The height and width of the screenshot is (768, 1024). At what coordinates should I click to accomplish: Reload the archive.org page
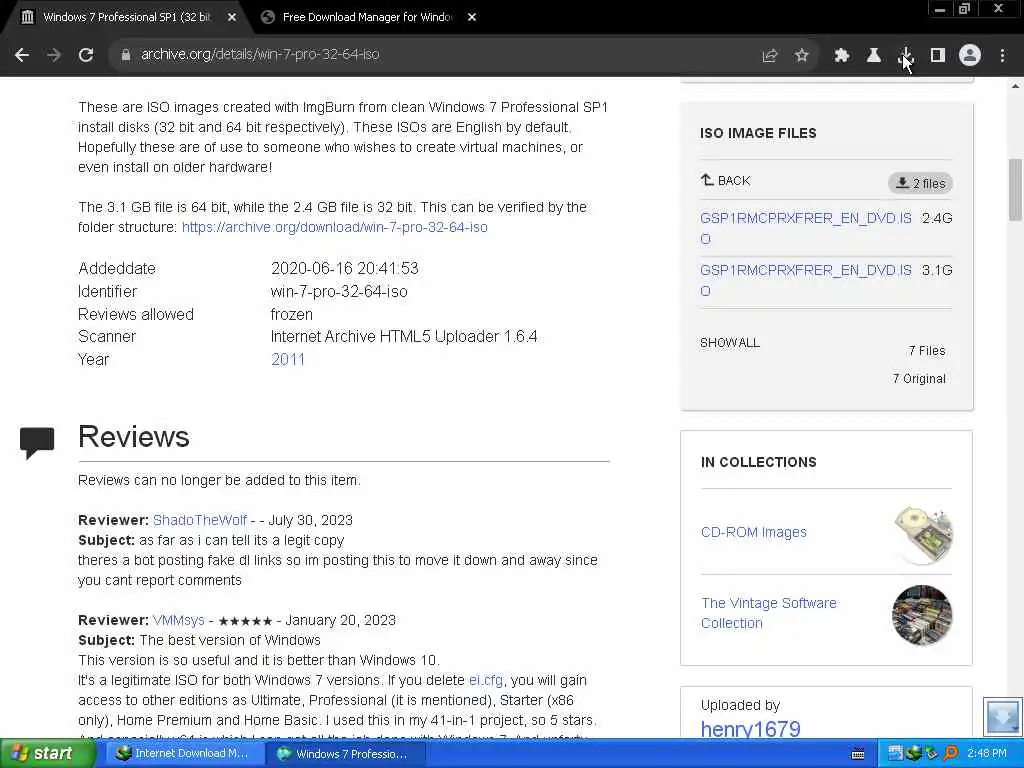click(x=86, y=55)
